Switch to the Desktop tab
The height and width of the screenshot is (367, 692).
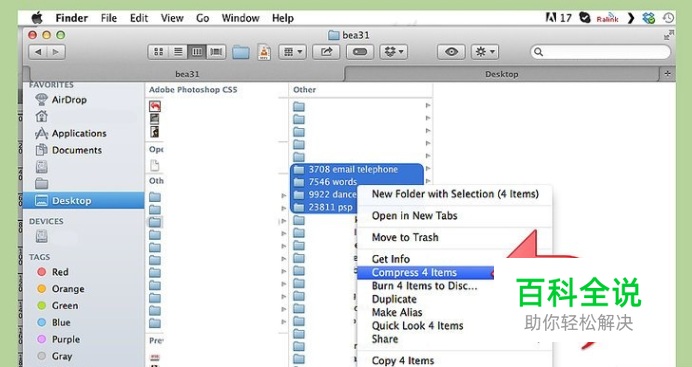click(502, 74)
